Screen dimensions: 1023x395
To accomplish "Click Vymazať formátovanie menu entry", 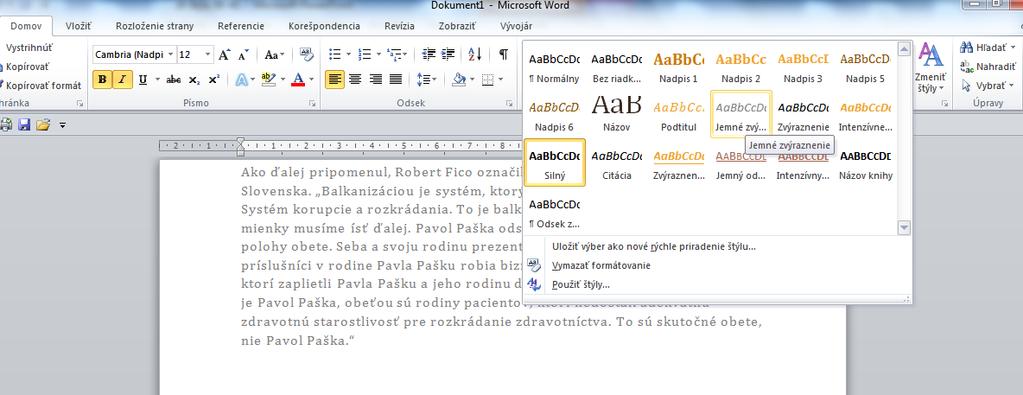I will point(601,266).
